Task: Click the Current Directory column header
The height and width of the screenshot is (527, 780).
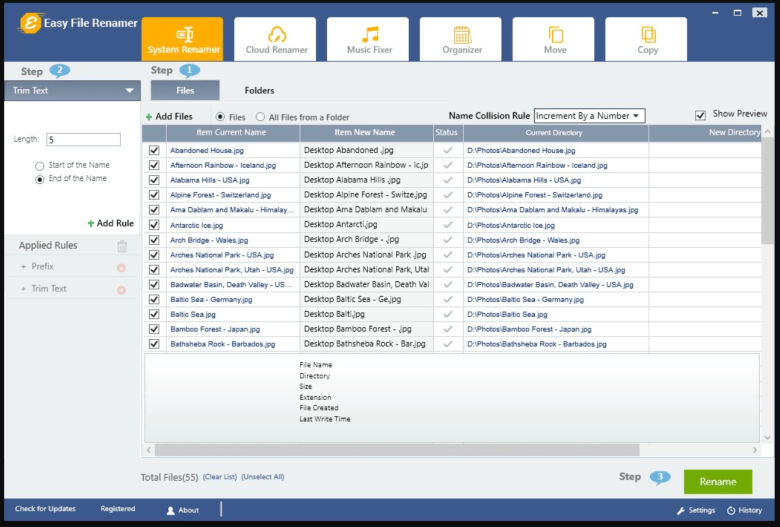Action: point(556,133)
